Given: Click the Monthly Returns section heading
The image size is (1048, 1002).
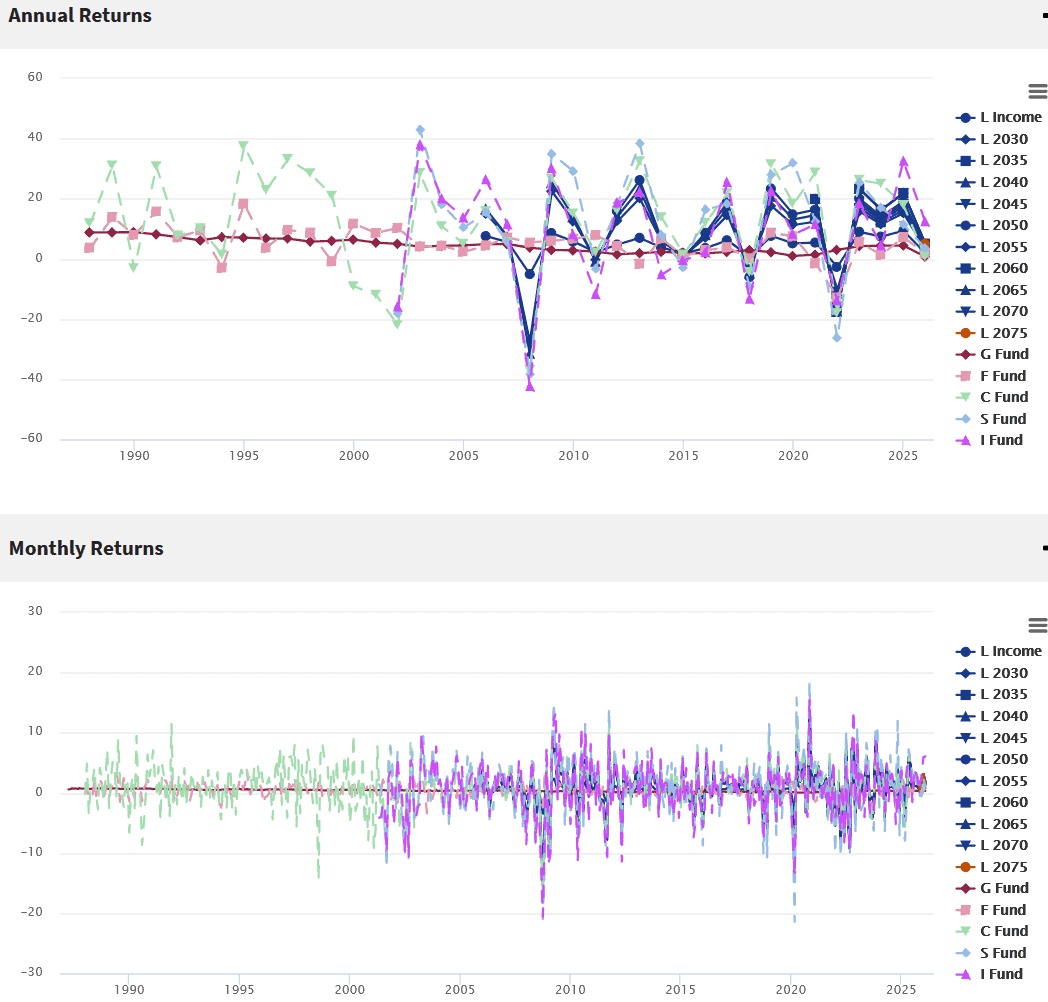Looking at the screenshot, I should click(86, 549).
